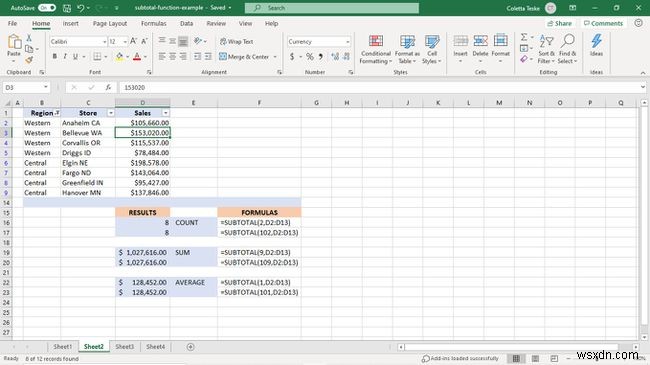Screen dimensions: 650x365
Task: Click the Paste clipboard icon
Action: (14, 42)
